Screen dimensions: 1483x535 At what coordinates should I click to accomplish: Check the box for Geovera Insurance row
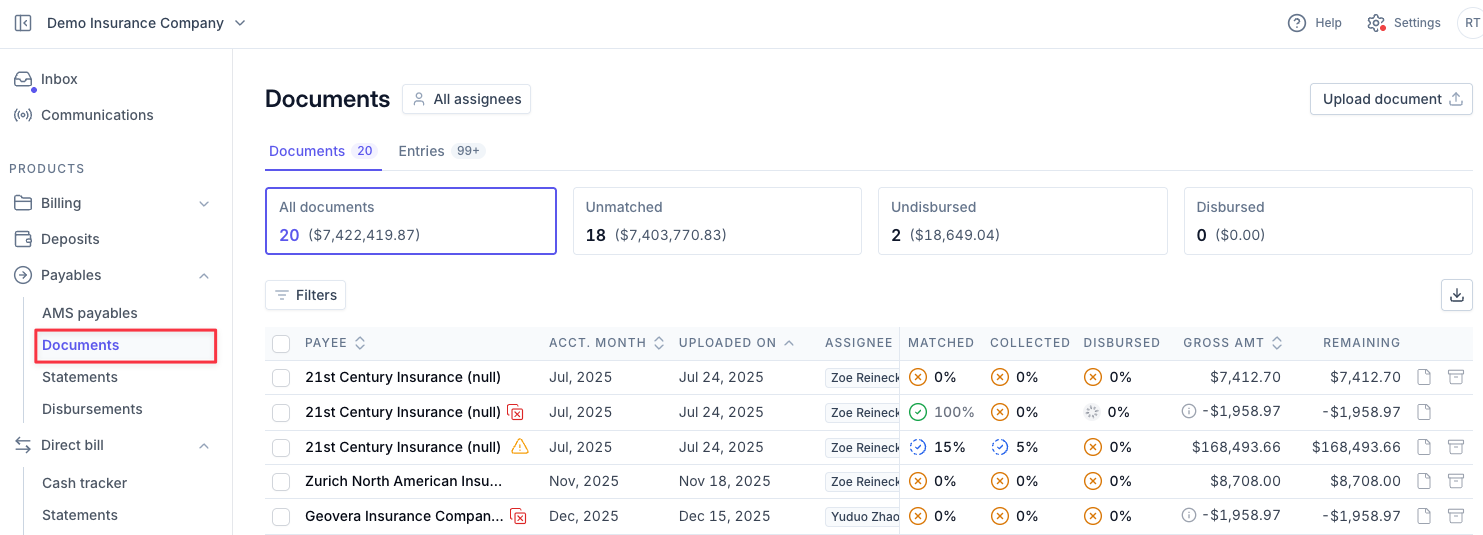[x=281, y=516]
